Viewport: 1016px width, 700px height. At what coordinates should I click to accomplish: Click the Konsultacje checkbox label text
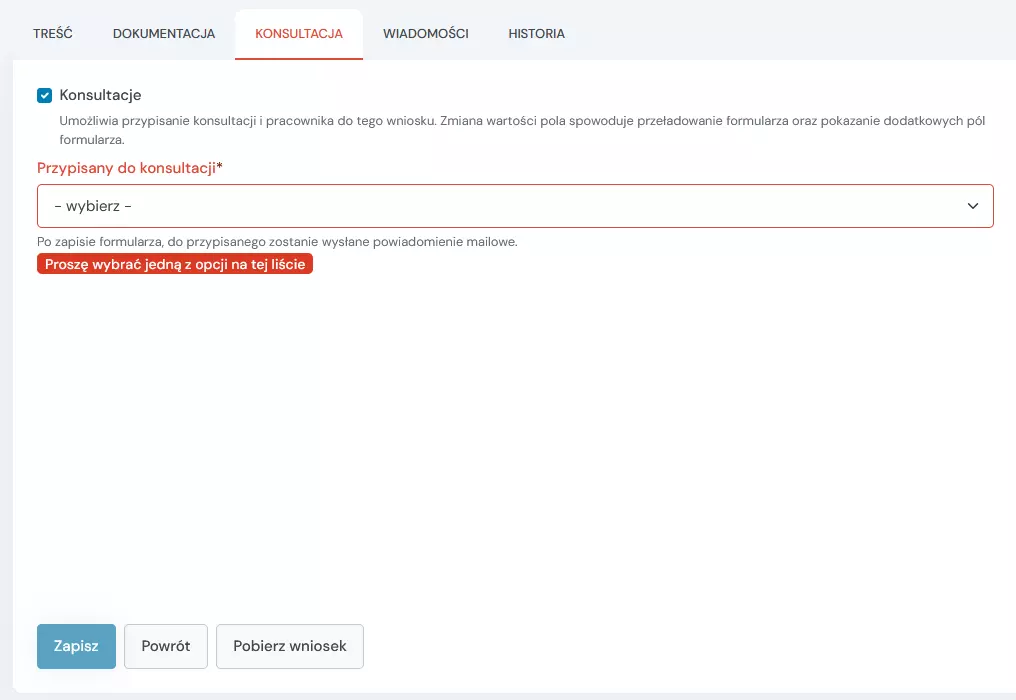pos(100,95)
